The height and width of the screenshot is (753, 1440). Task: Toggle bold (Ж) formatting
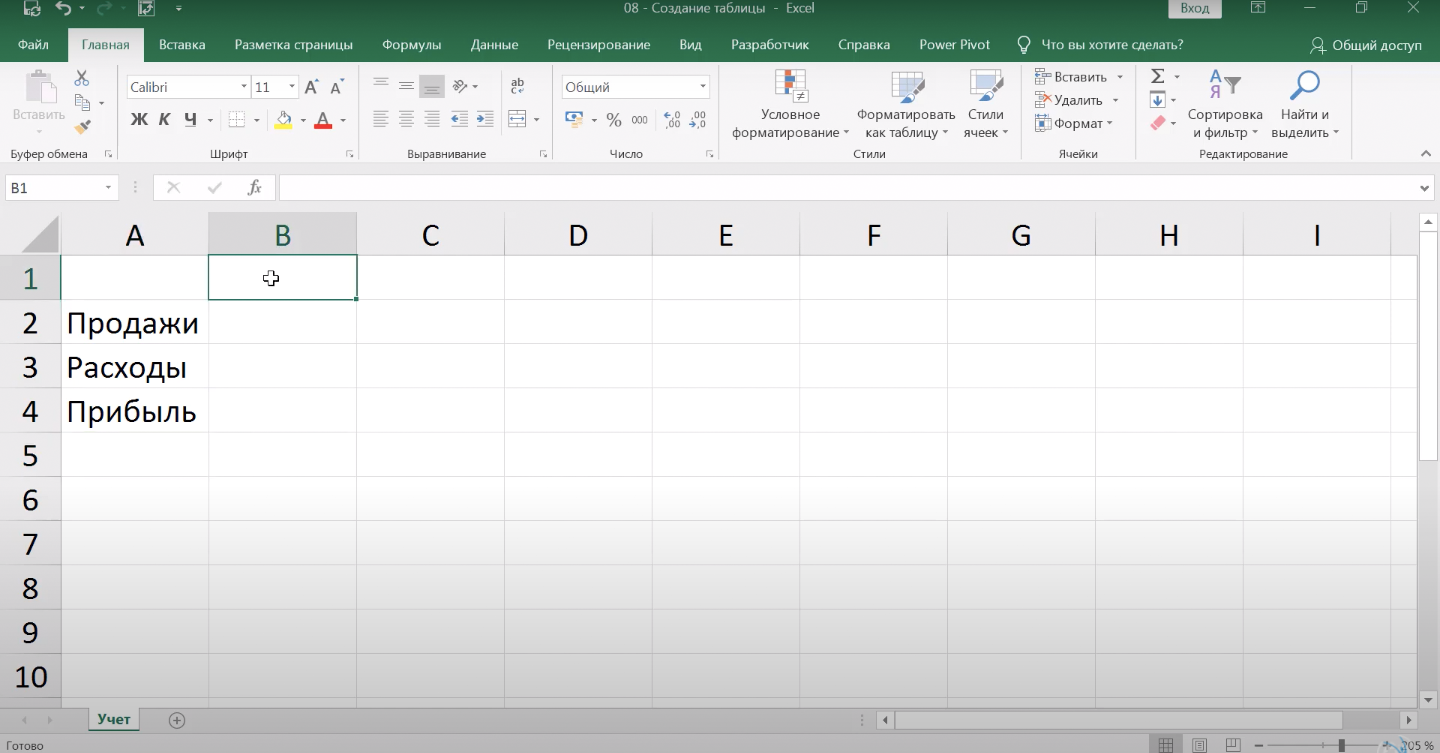[x=139, y=120]
